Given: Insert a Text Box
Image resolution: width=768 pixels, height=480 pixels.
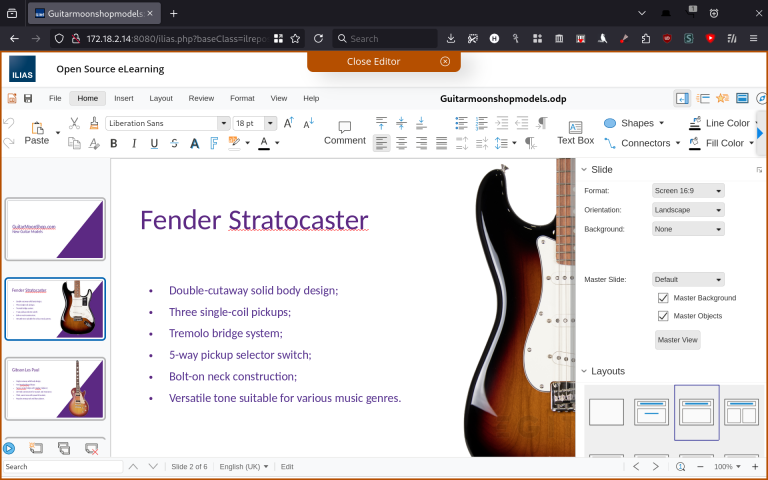Looking at the screenshot, I should coord(575,132).
